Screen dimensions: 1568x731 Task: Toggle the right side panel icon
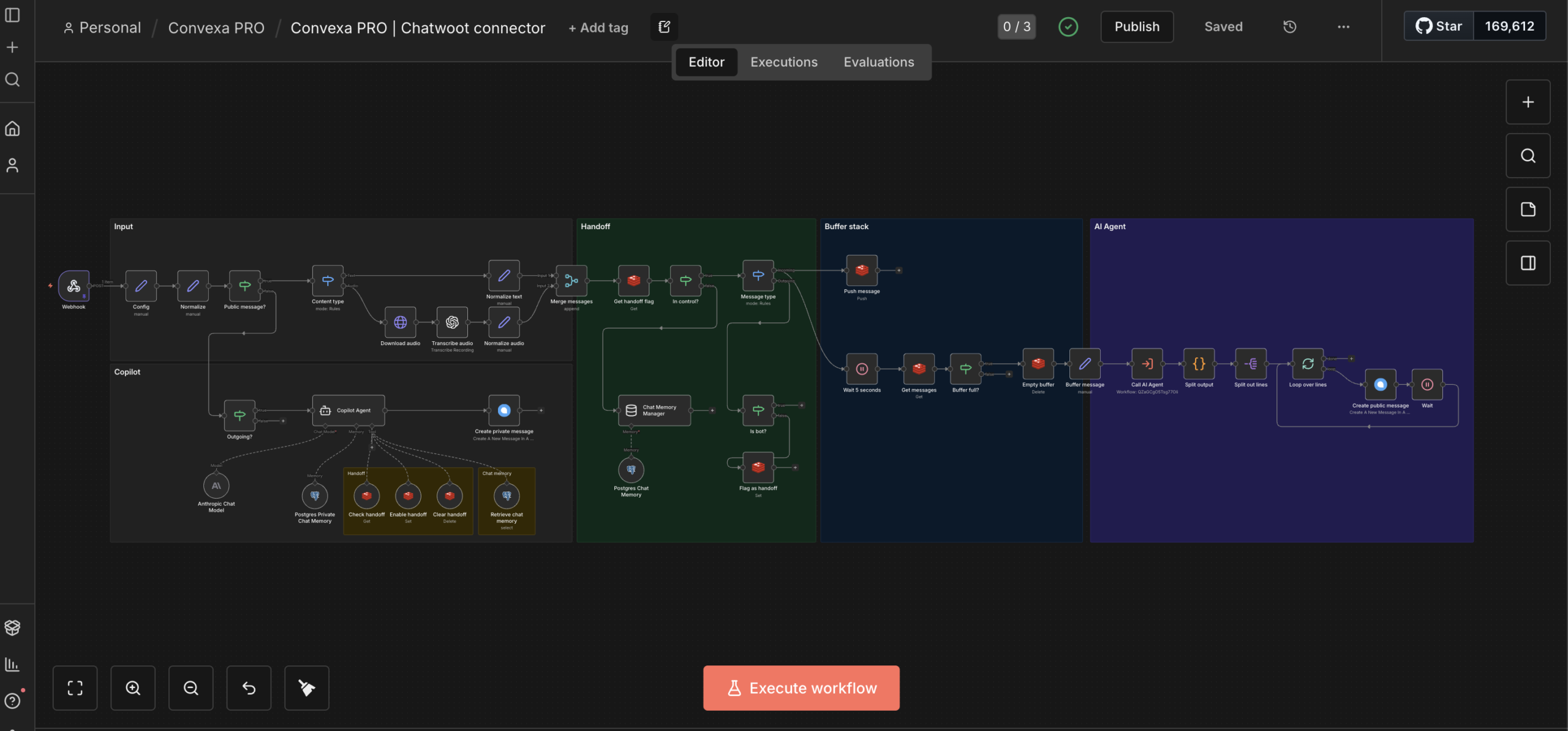tap(1528, 263)
